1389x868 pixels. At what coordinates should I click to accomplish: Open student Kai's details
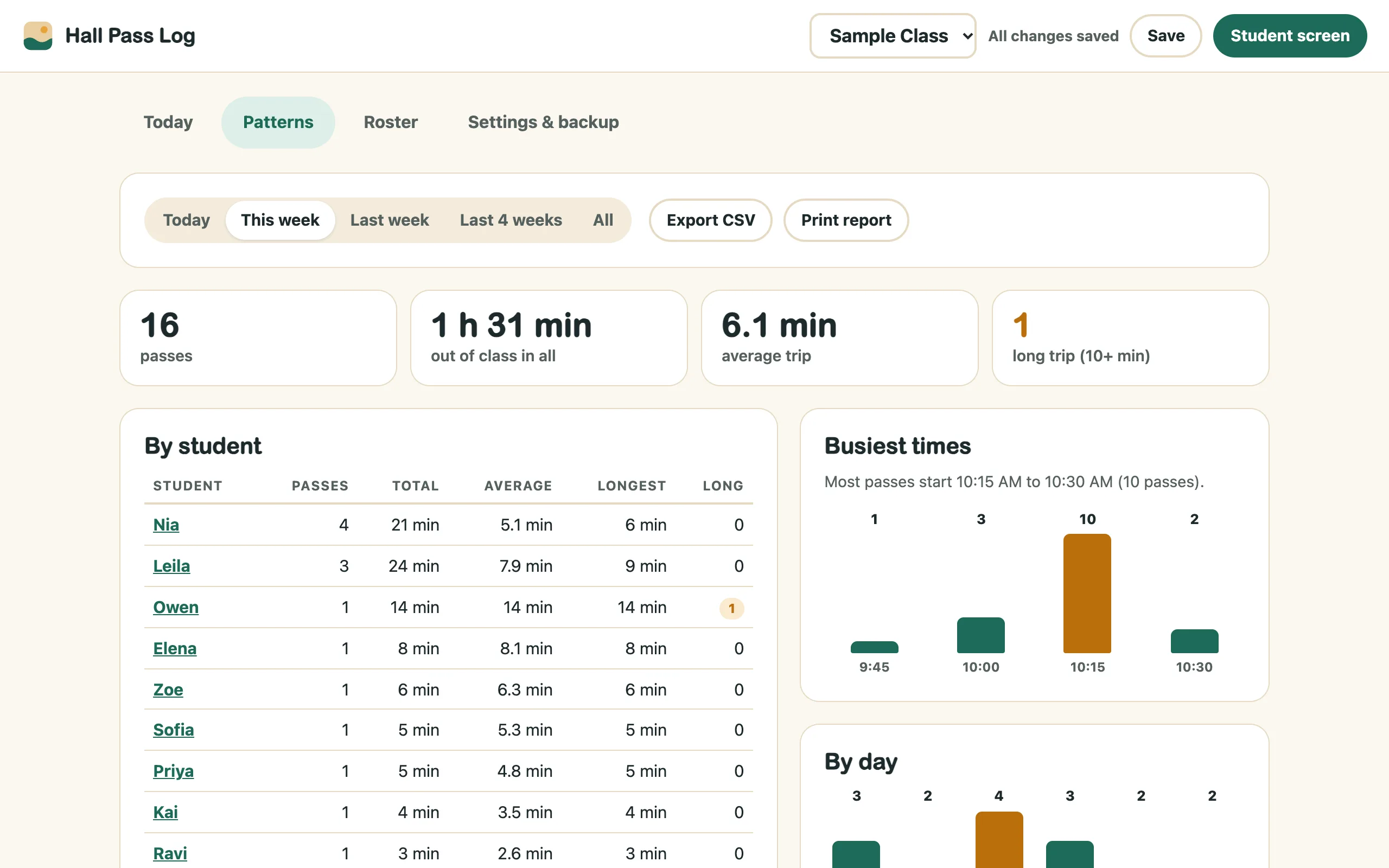pyautogui.click(x=165, y=812)
